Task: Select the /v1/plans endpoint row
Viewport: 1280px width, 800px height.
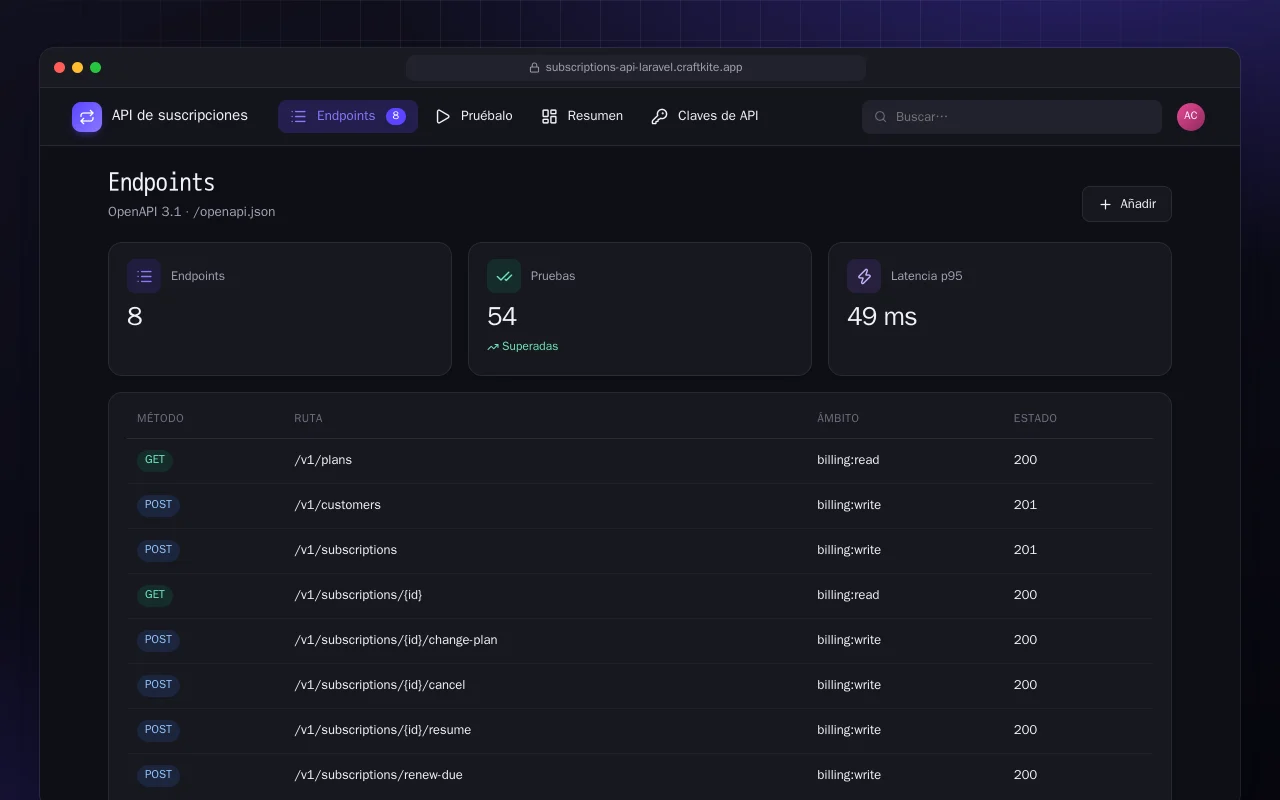Action: point(640,461)
